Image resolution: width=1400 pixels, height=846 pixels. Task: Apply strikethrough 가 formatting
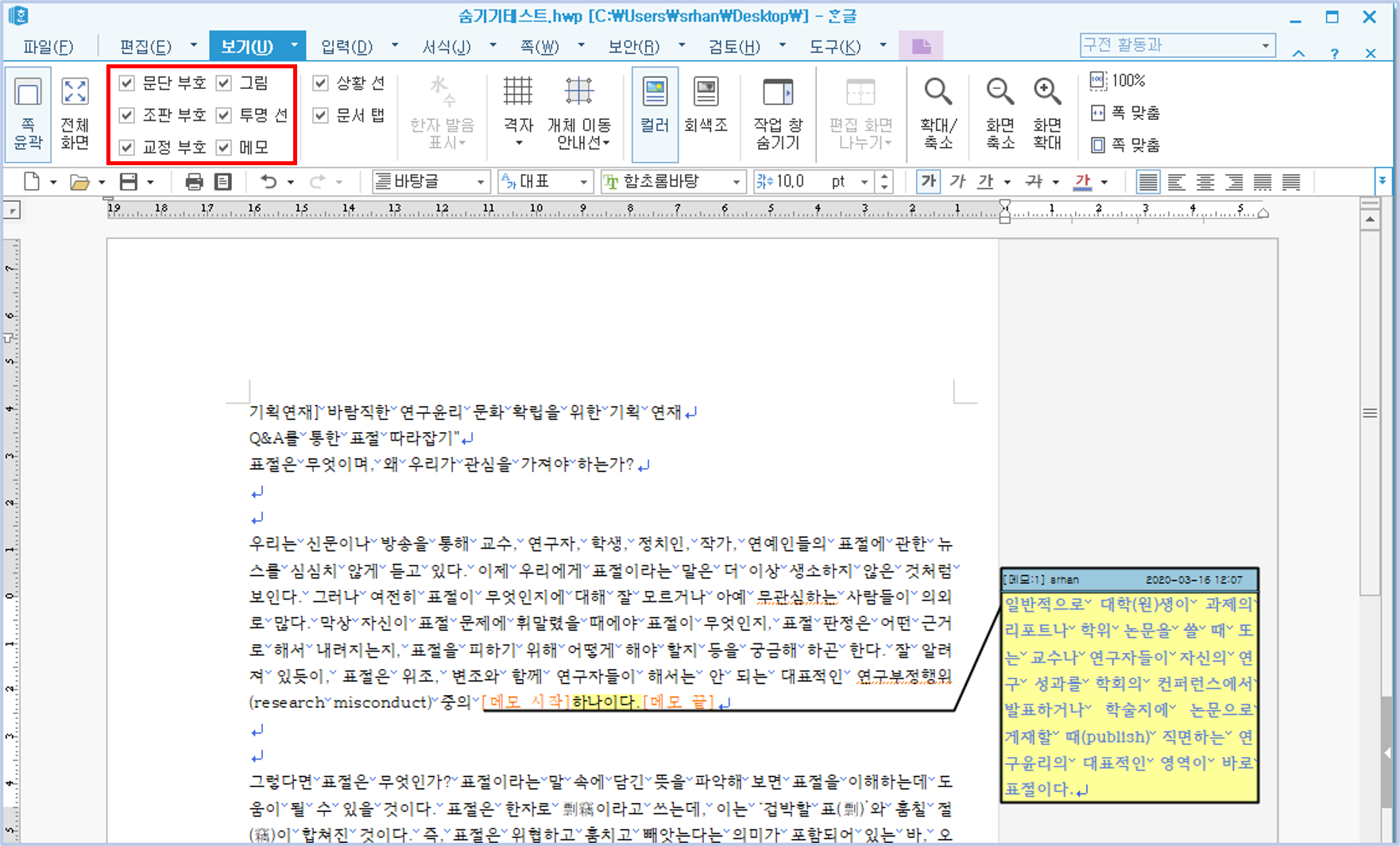coord(1034,182)
